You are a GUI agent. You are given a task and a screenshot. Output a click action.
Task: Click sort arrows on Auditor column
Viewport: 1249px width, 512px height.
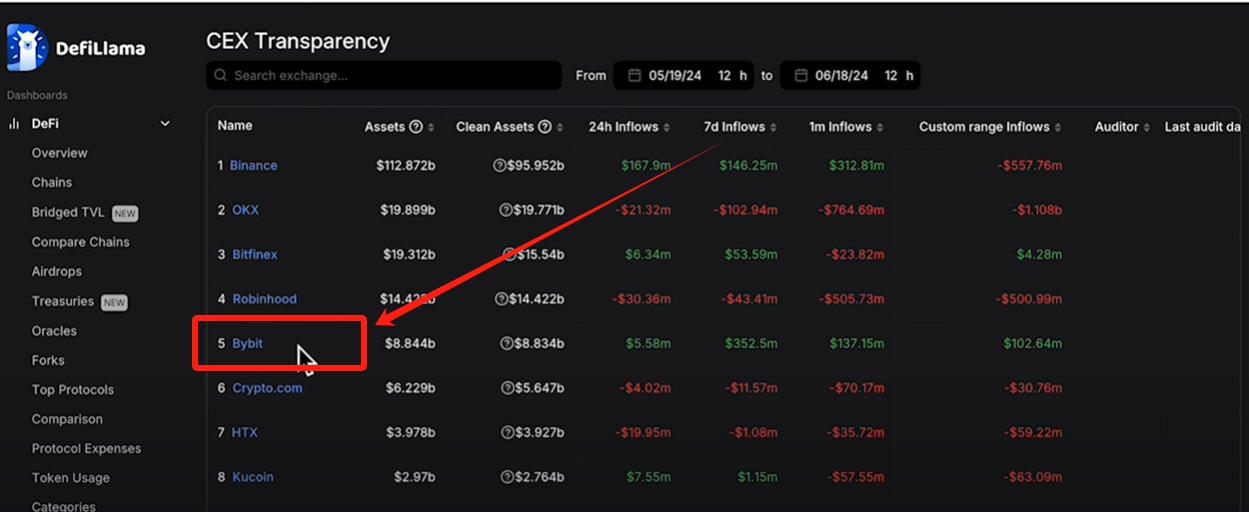(x=1147, y=128)
